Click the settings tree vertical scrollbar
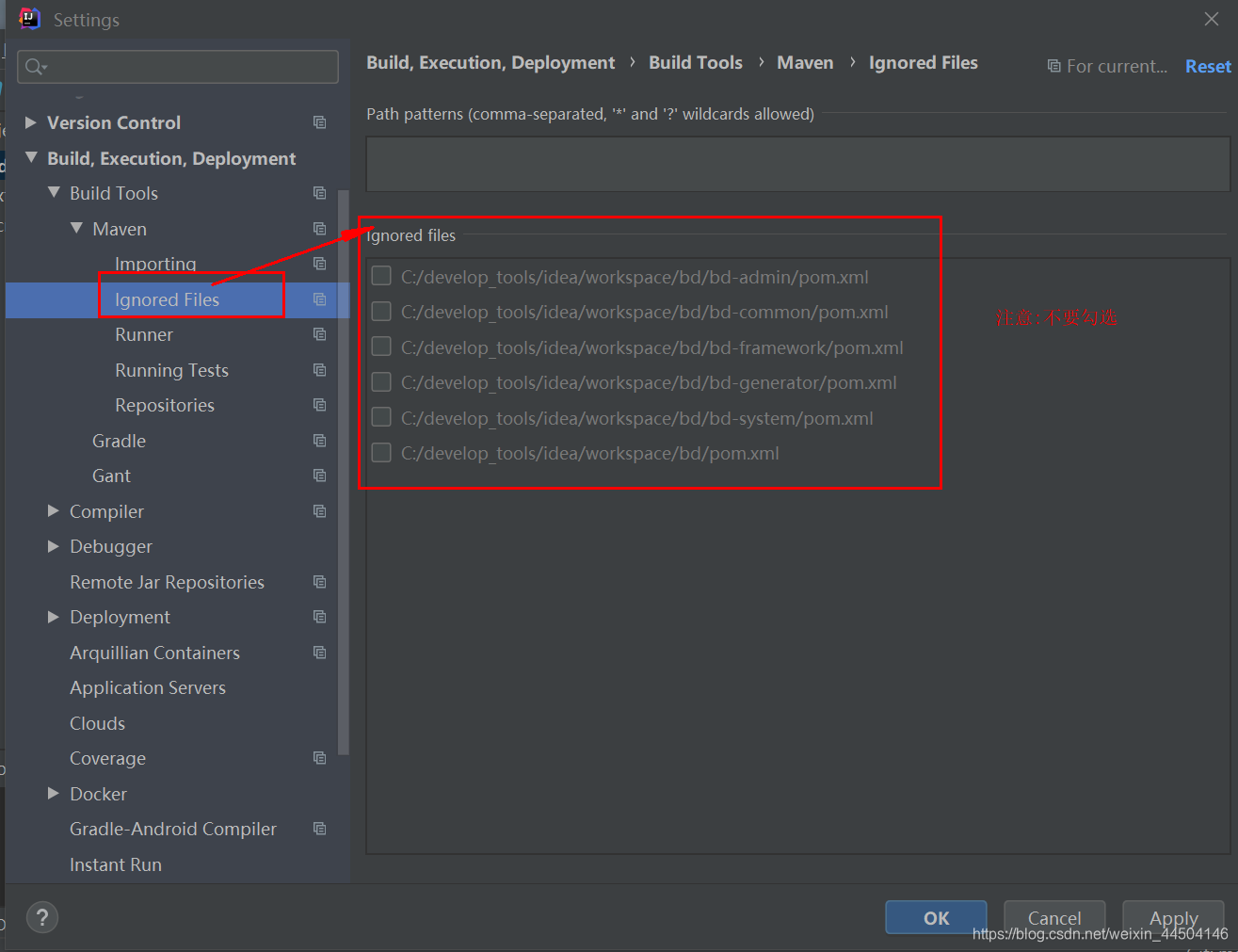Image resolution: width=1238 pixels, height=952 pixels. pos(344,471)
